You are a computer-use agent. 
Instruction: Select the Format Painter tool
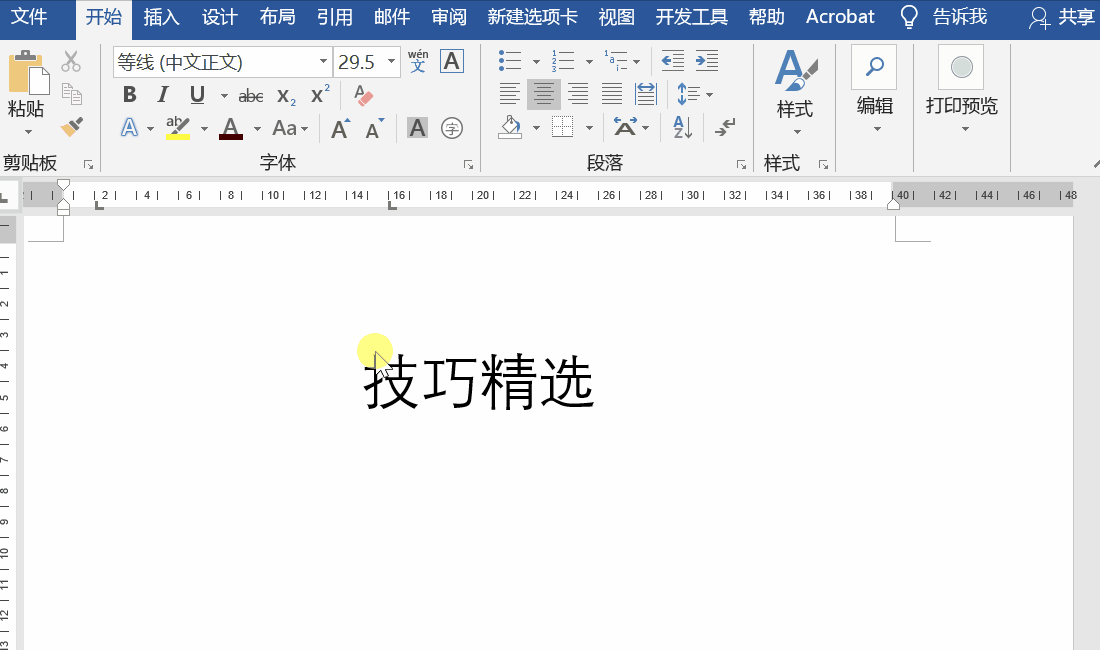tap(70, 126)
